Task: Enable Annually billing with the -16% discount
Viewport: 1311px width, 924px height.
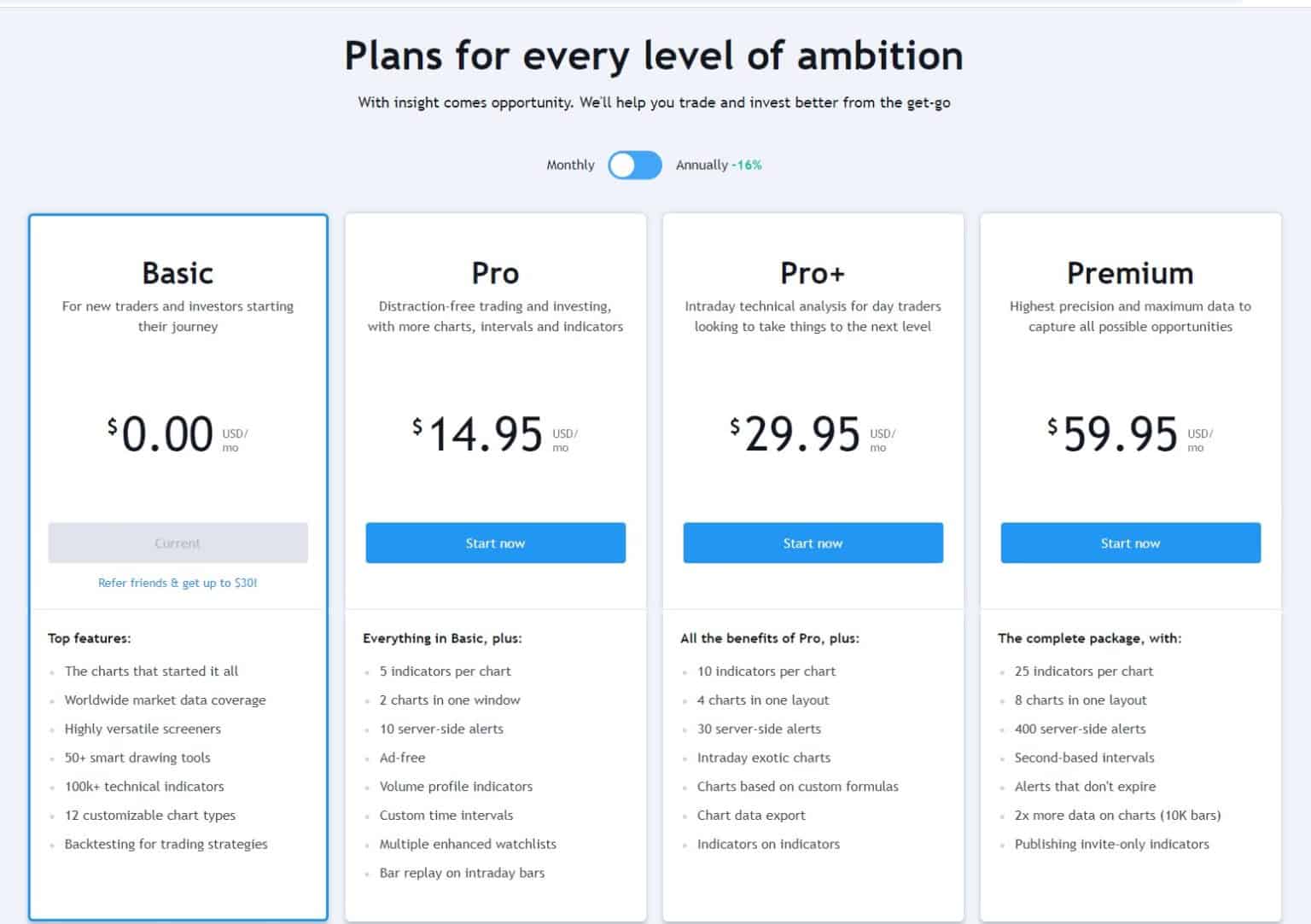Action: [x=635, y=165]
